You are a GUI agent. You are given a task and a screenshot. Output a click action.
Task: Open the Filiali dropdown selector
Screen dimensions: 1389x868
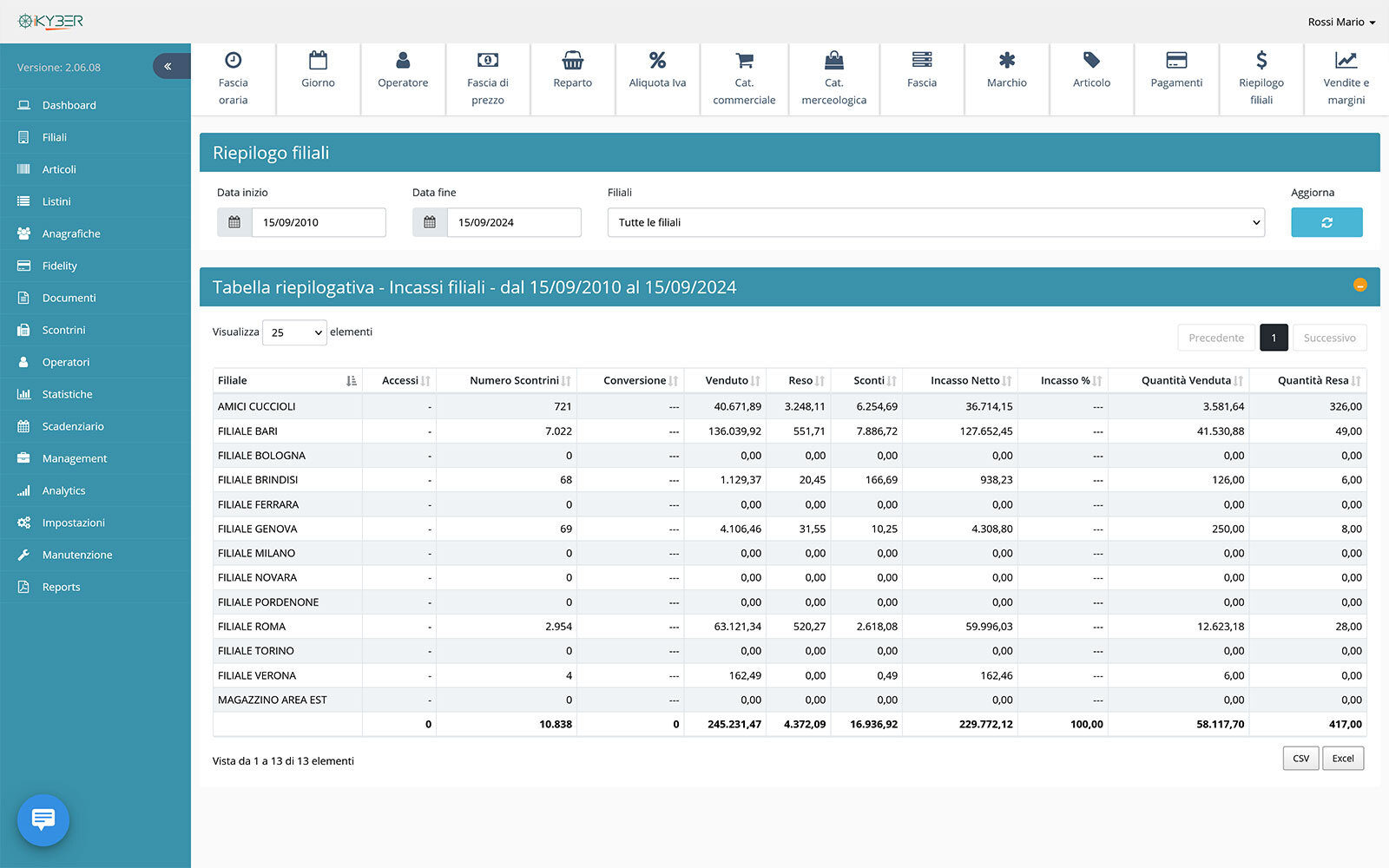click(x=936, y=222)
